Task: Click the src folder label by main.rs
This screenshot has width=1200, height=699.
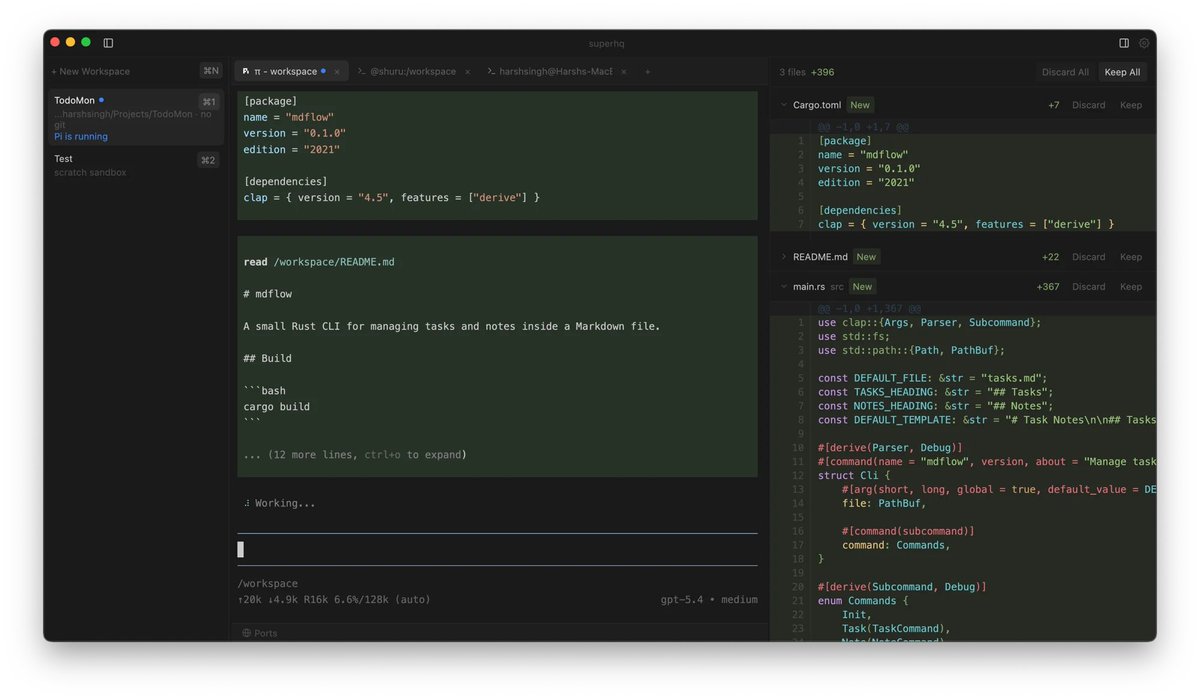Action: point(837,287)
